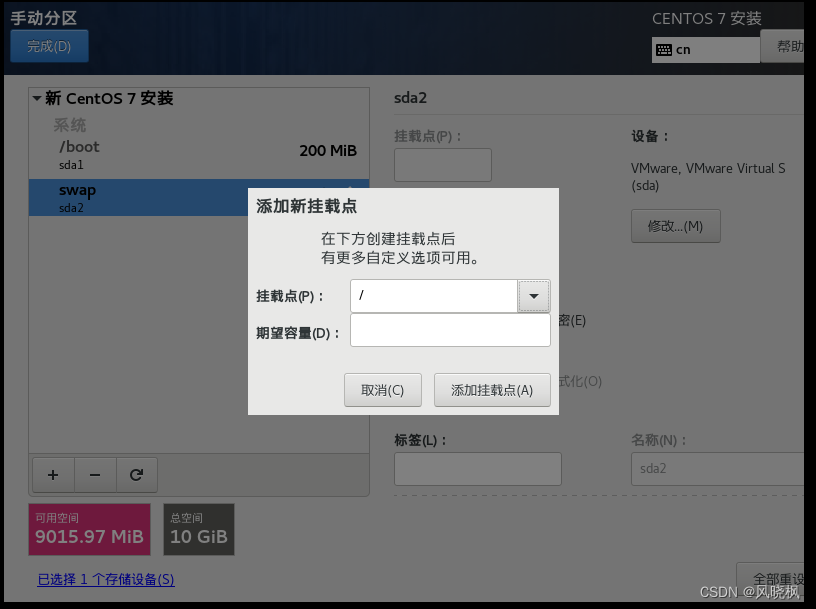Click 取消(C) to dismiss the dialog
The height and width of the screenshot is (609, 816).
click(383, 390)
